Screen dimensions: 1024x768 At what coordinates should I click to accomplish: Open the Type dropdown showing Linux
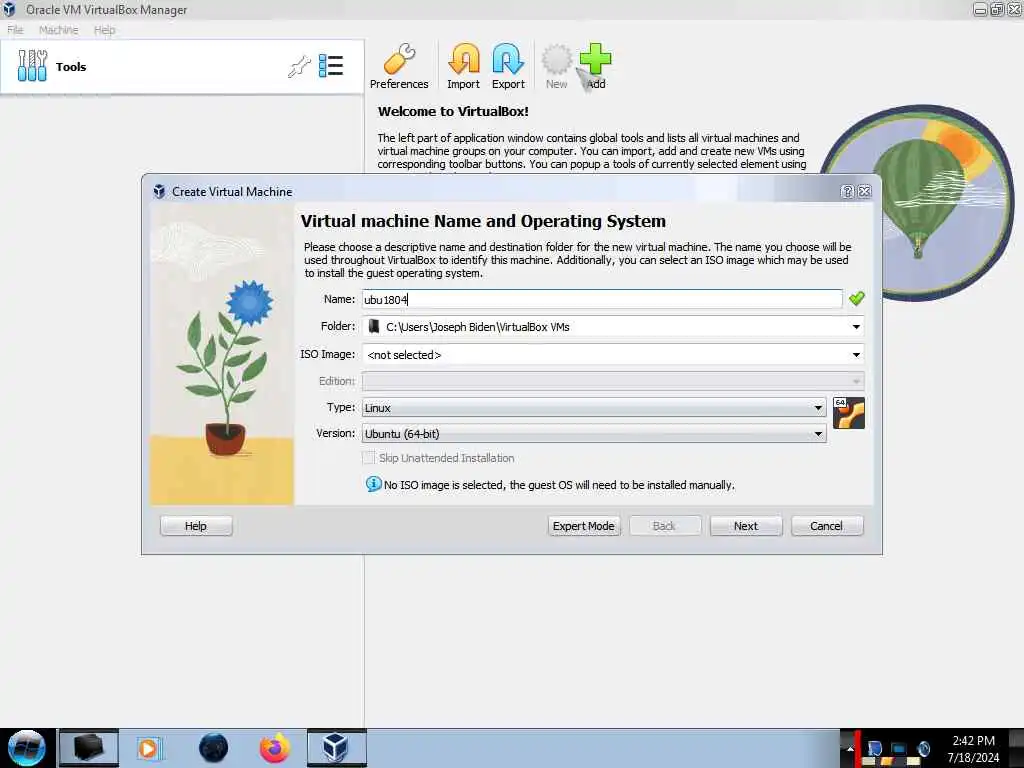coord(594,408)
